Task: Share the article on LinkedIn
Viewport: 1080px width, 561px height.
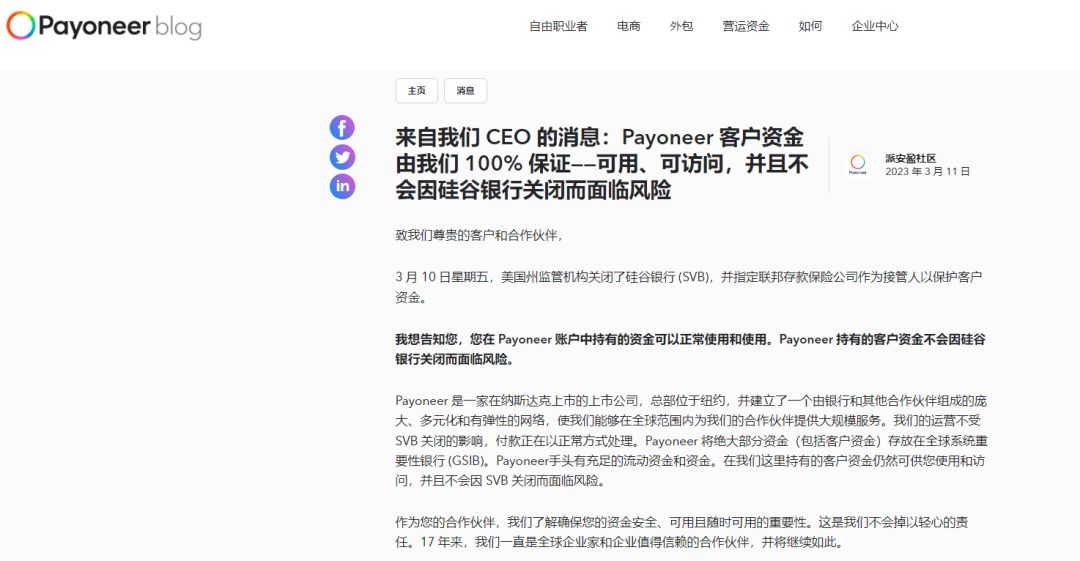Action: (342, 186)
